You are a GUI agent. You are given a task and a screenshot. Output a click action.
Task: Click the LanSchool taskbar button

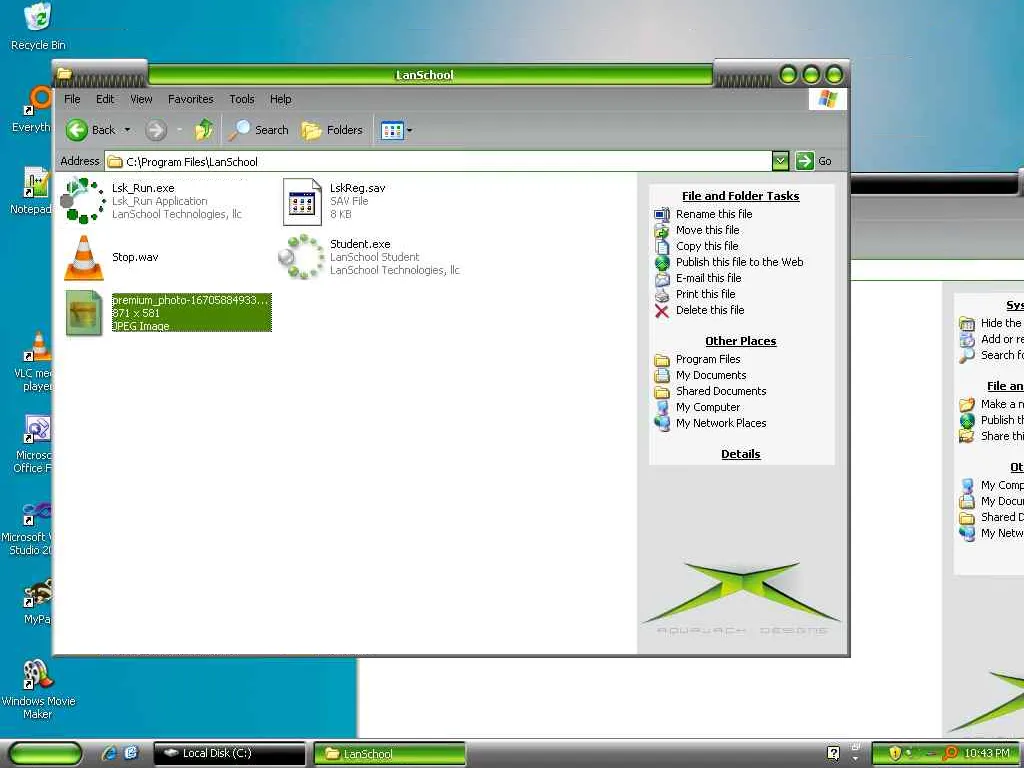390,753
